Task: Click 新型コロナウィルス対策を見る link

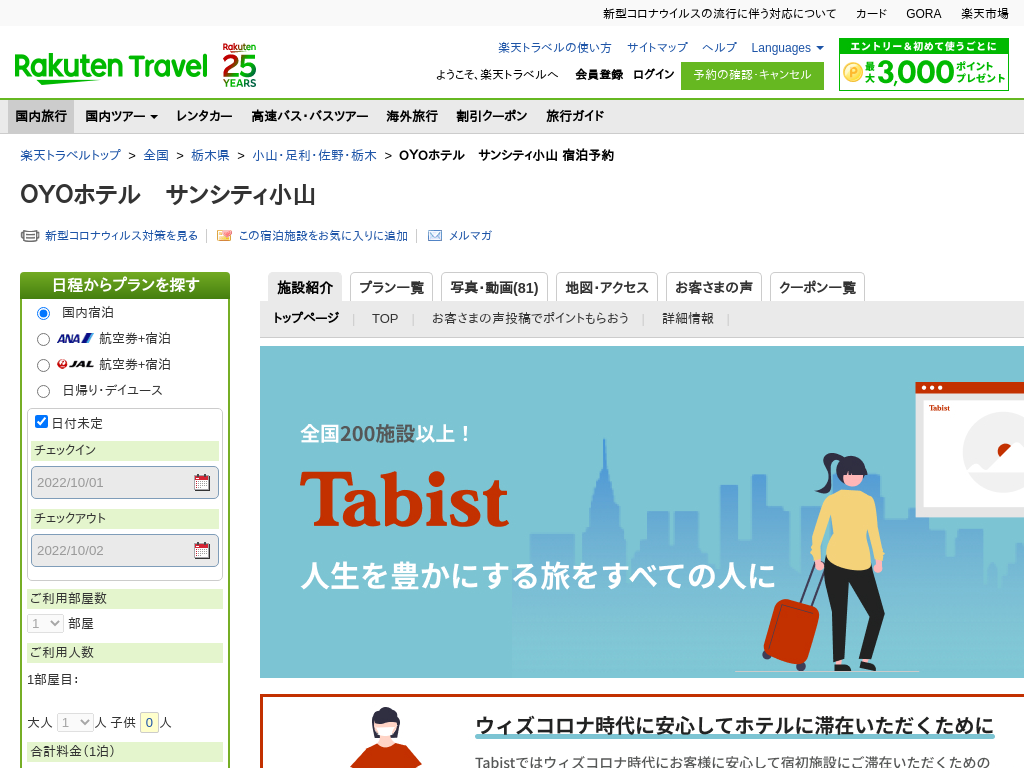Action: (x=121, y=236)
